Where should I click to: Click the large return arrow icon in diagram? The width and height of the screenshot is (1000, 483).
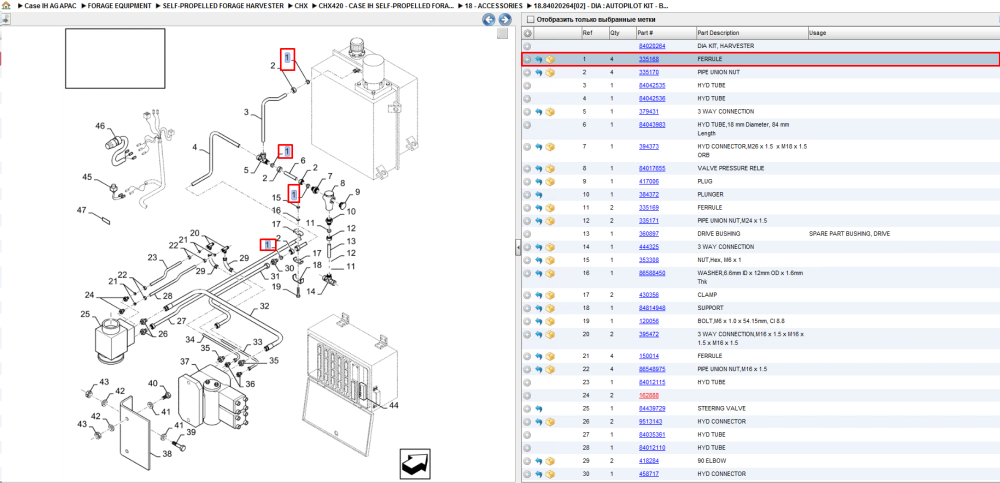[x=416, y=464]
